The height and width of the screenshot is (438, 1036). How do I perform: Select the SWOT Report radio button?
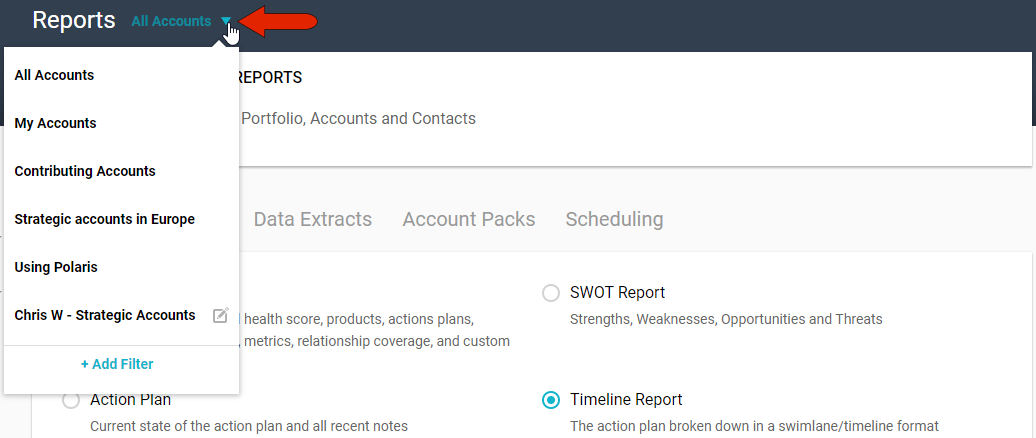tap(550, 293)
